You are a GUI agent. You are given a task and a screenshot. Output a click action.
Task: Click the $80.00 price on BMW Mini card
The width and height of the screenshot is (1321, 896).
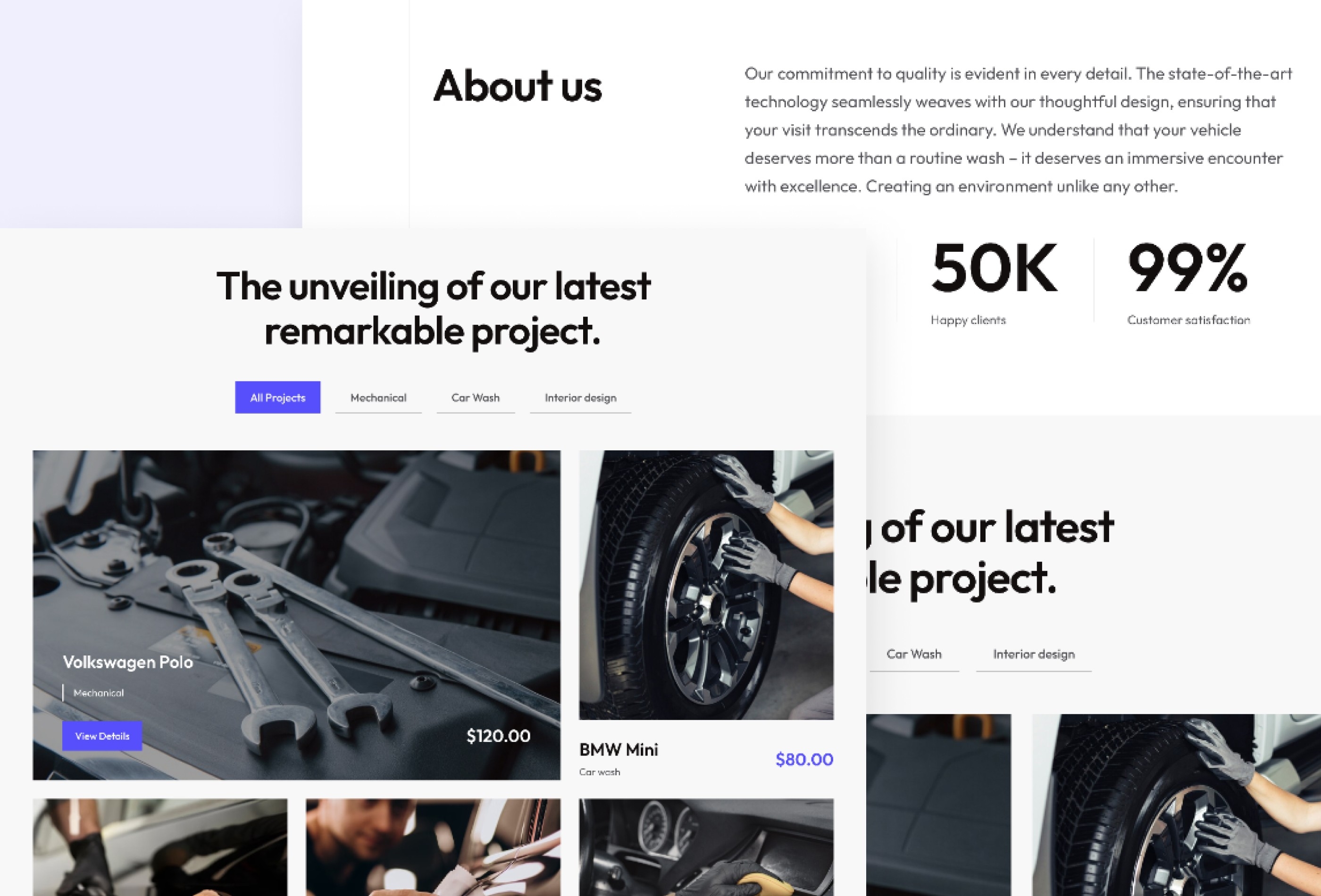click(x=805, y=759)
